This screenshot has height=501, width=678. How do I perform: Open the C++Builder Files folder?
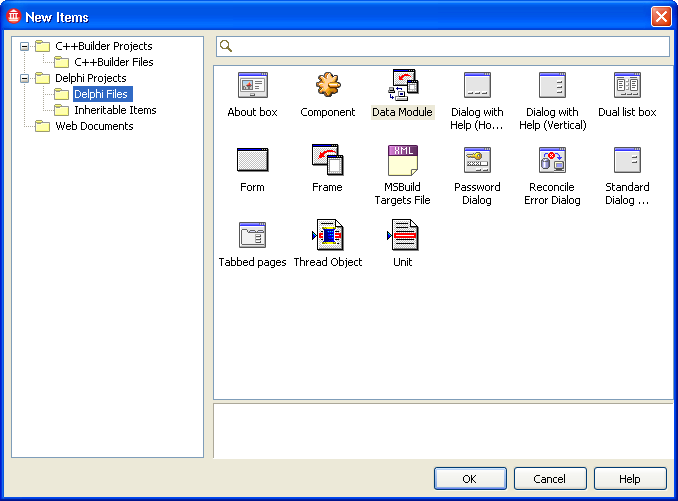[114, 62]
